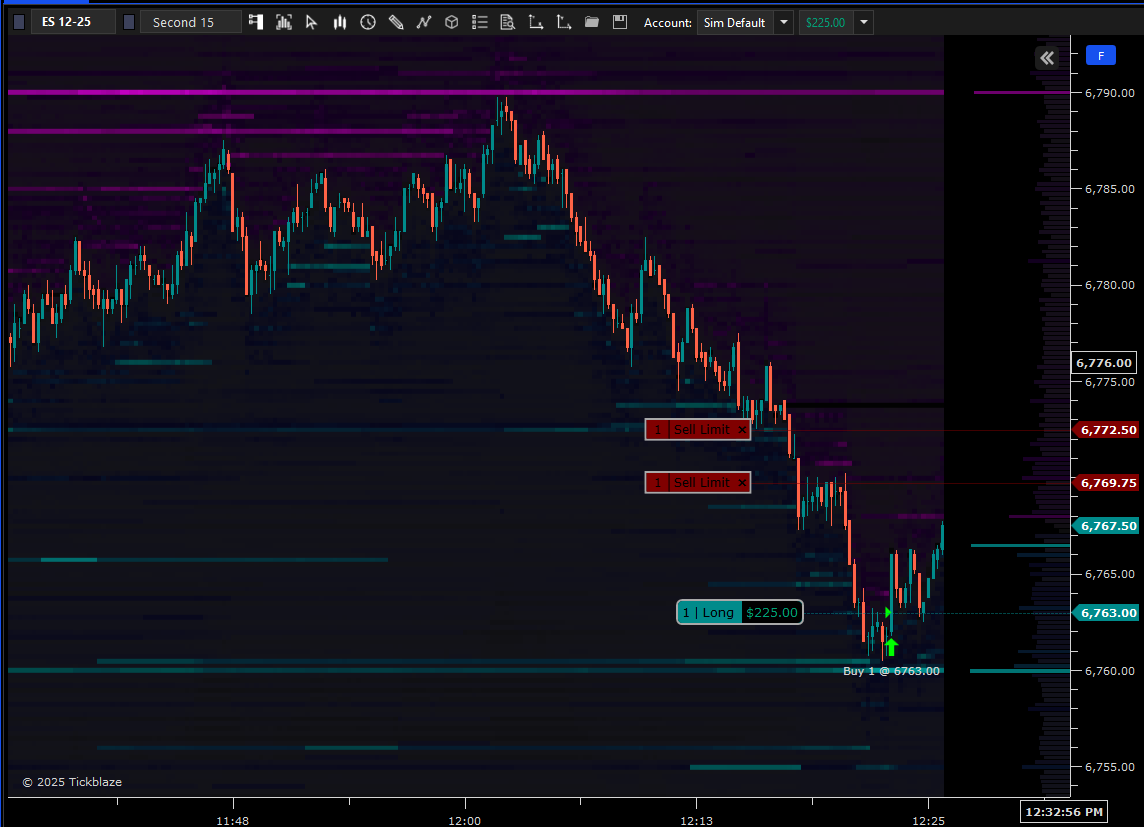
Task: Toggle the blue F button on price axis
Action: point(1100,56)
